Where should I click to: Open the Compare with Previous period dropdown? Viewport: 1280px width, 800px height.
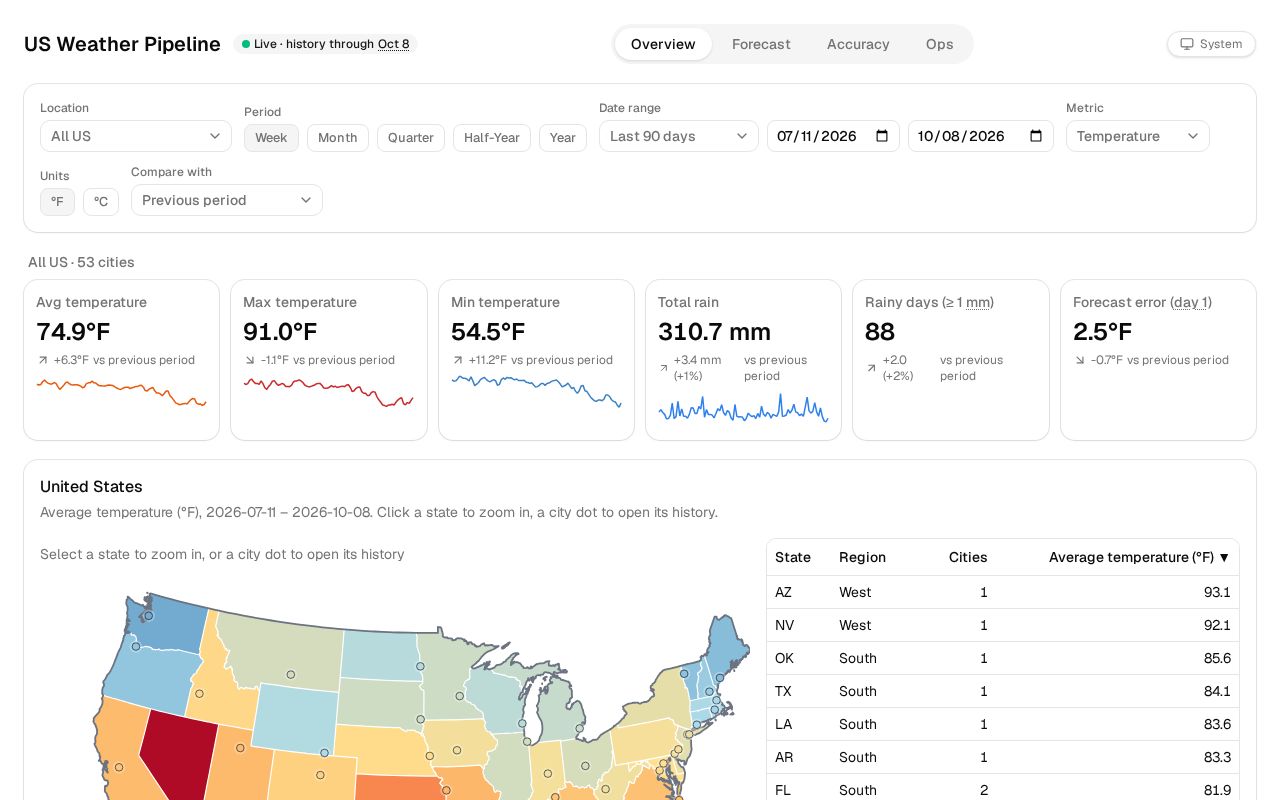tap(227, 200)
